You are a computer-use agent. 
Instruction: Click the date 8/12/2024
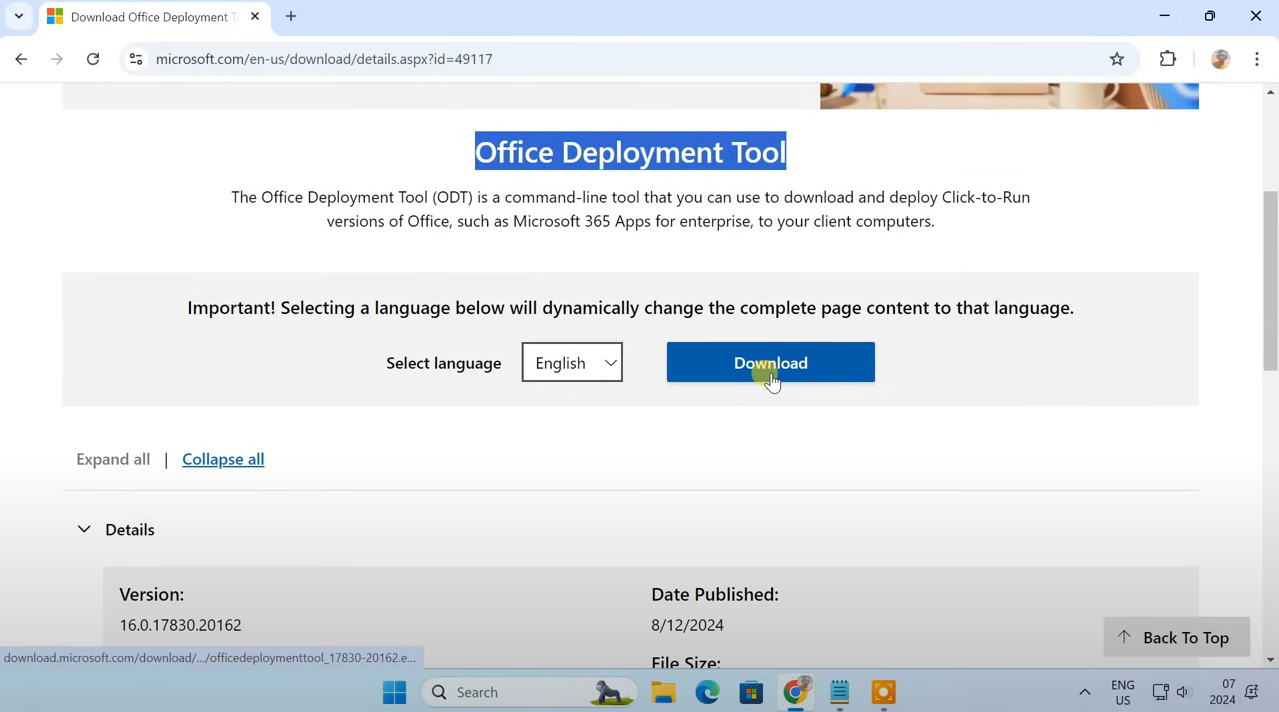[687, 625]
